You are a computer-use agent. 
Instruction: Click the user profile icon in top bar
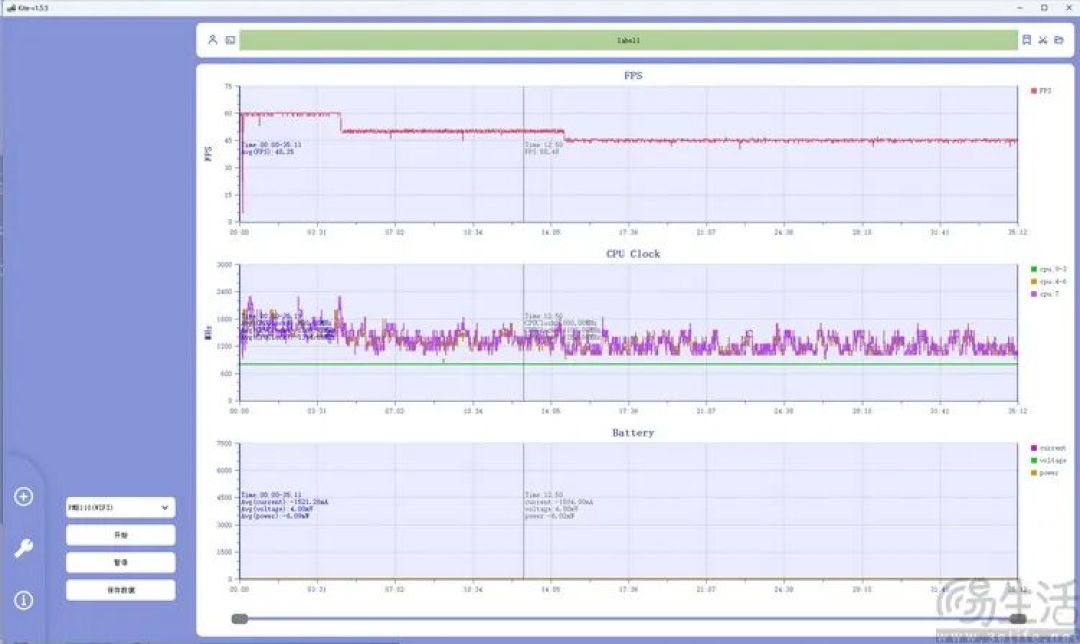tap(213, 40)
